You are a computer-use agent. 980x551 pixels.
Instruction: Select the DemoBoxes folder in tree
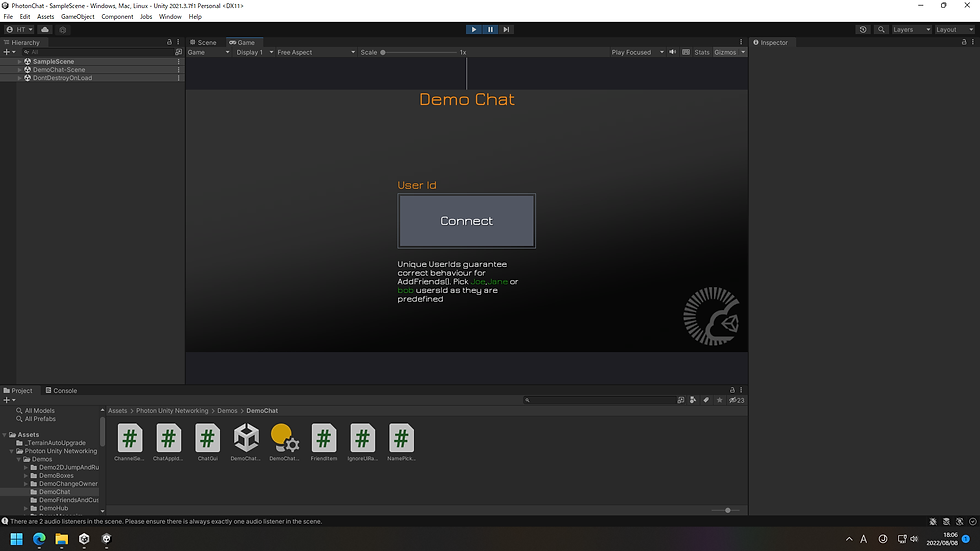click(56, 475)
